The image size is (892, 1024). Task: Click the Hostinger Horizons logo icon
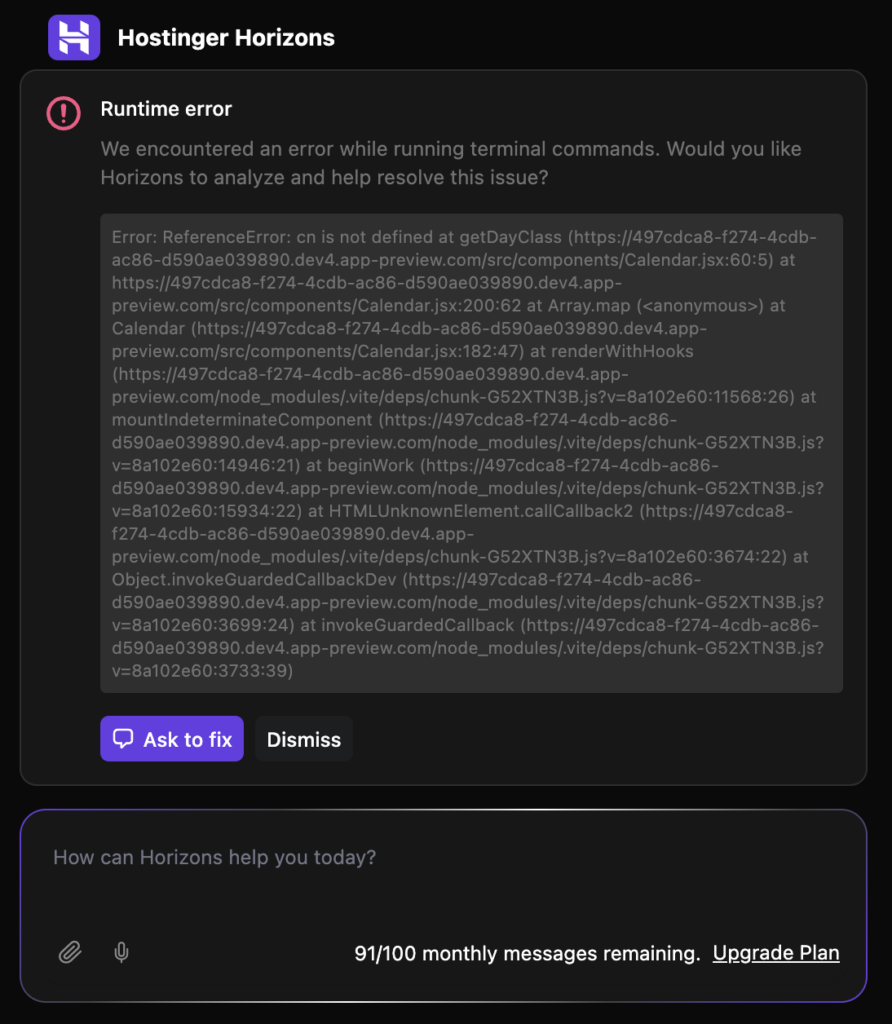74,37
